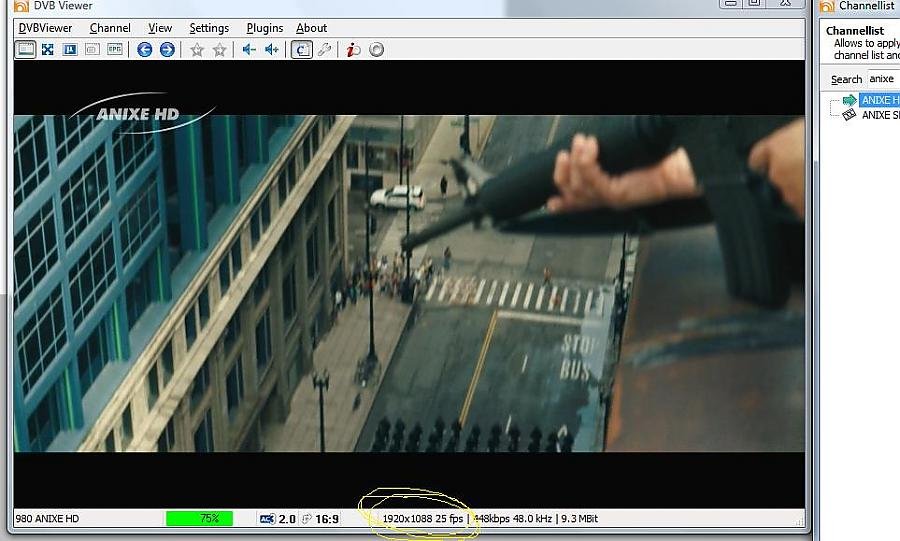This screenshot has width=900, height=541.
Task: Open the EPG window from the toolbar
Action: [115, 49]
